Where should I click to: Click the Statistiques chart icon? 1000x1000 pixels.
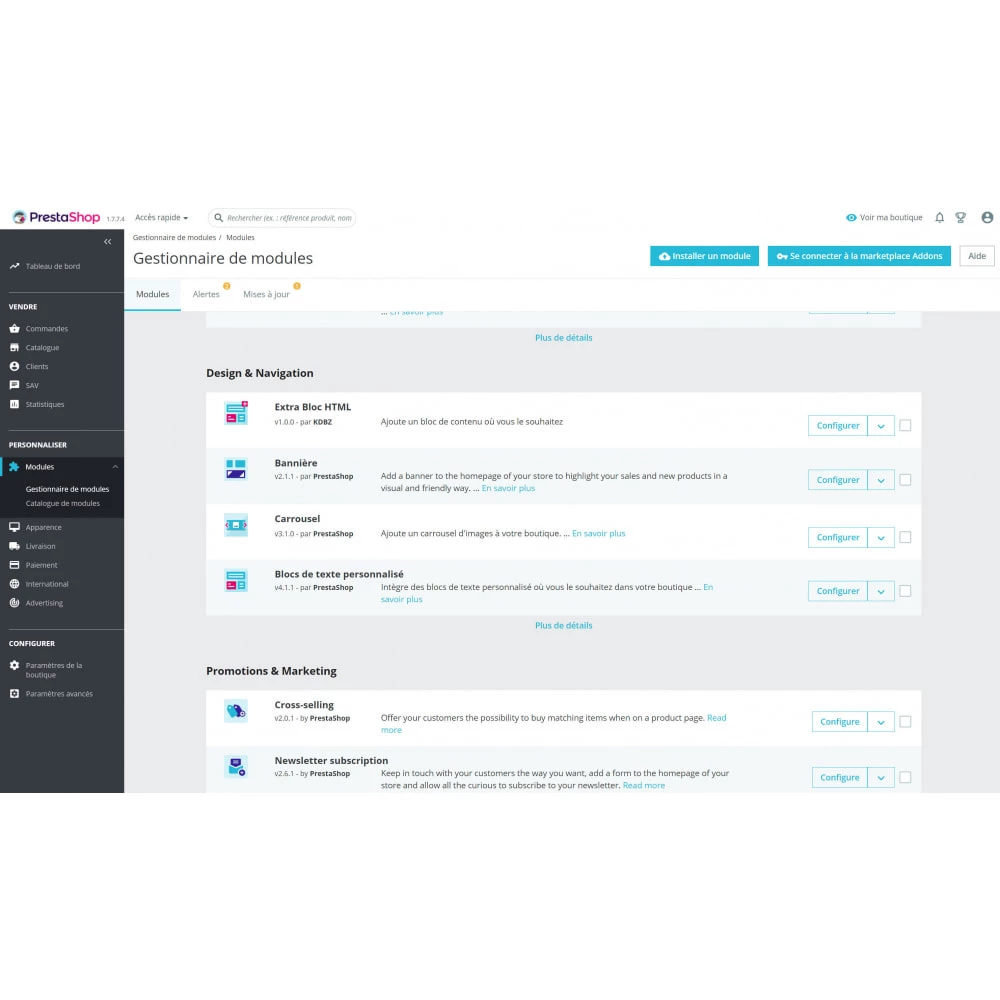[x=15, y=404]
